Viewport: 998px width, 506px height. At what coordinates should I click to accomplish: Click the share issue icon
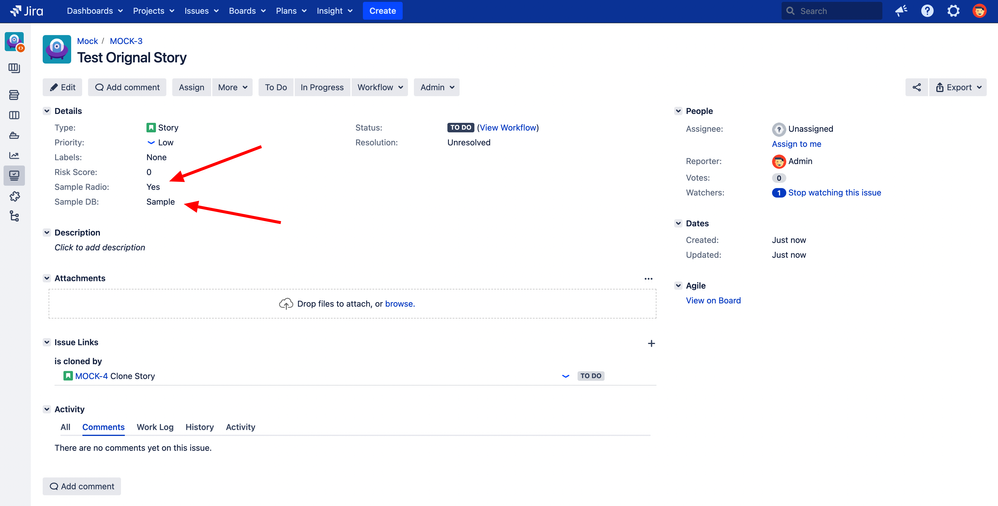coord(916,87)
